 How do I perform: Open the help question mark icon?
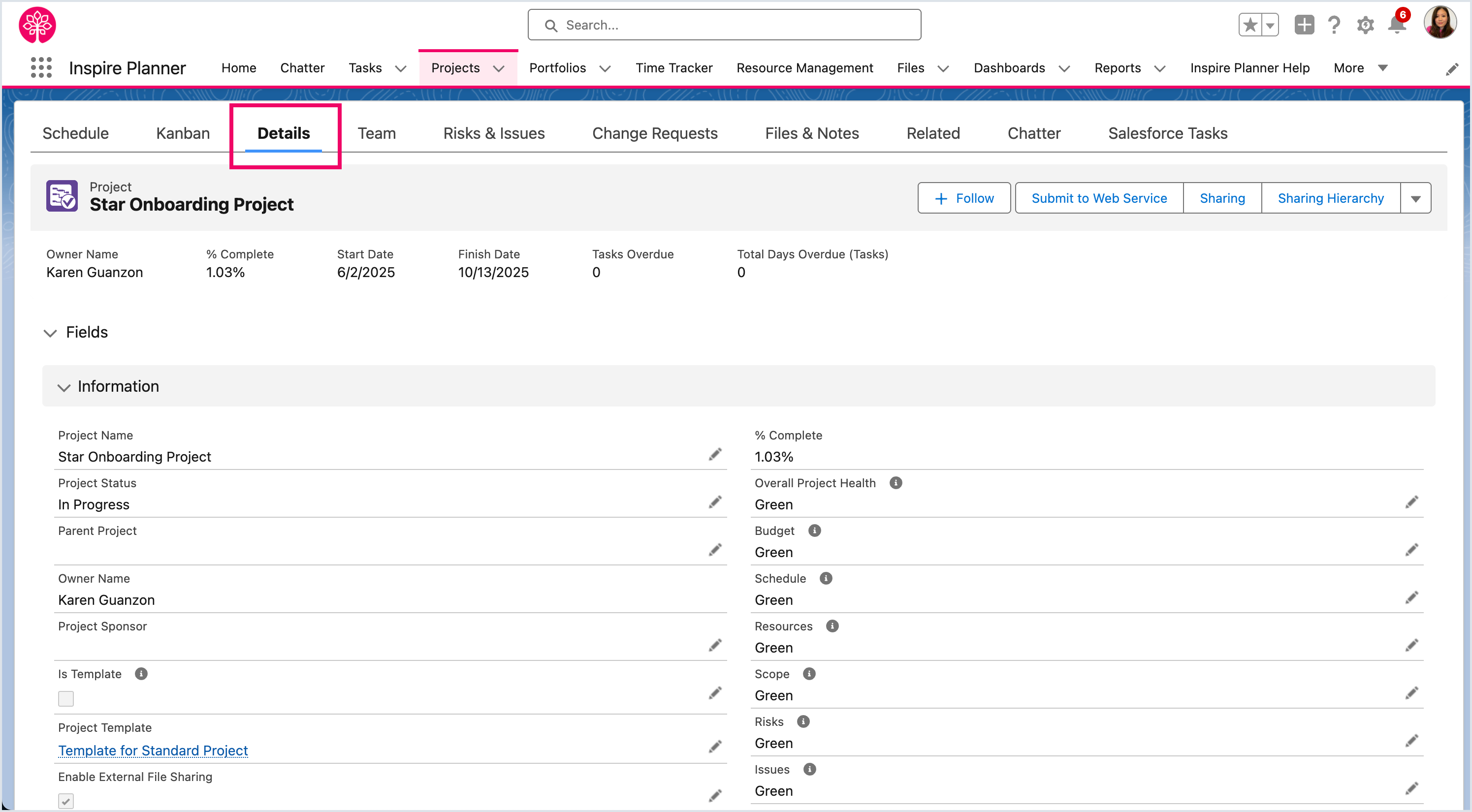[x=1334, y=25]
